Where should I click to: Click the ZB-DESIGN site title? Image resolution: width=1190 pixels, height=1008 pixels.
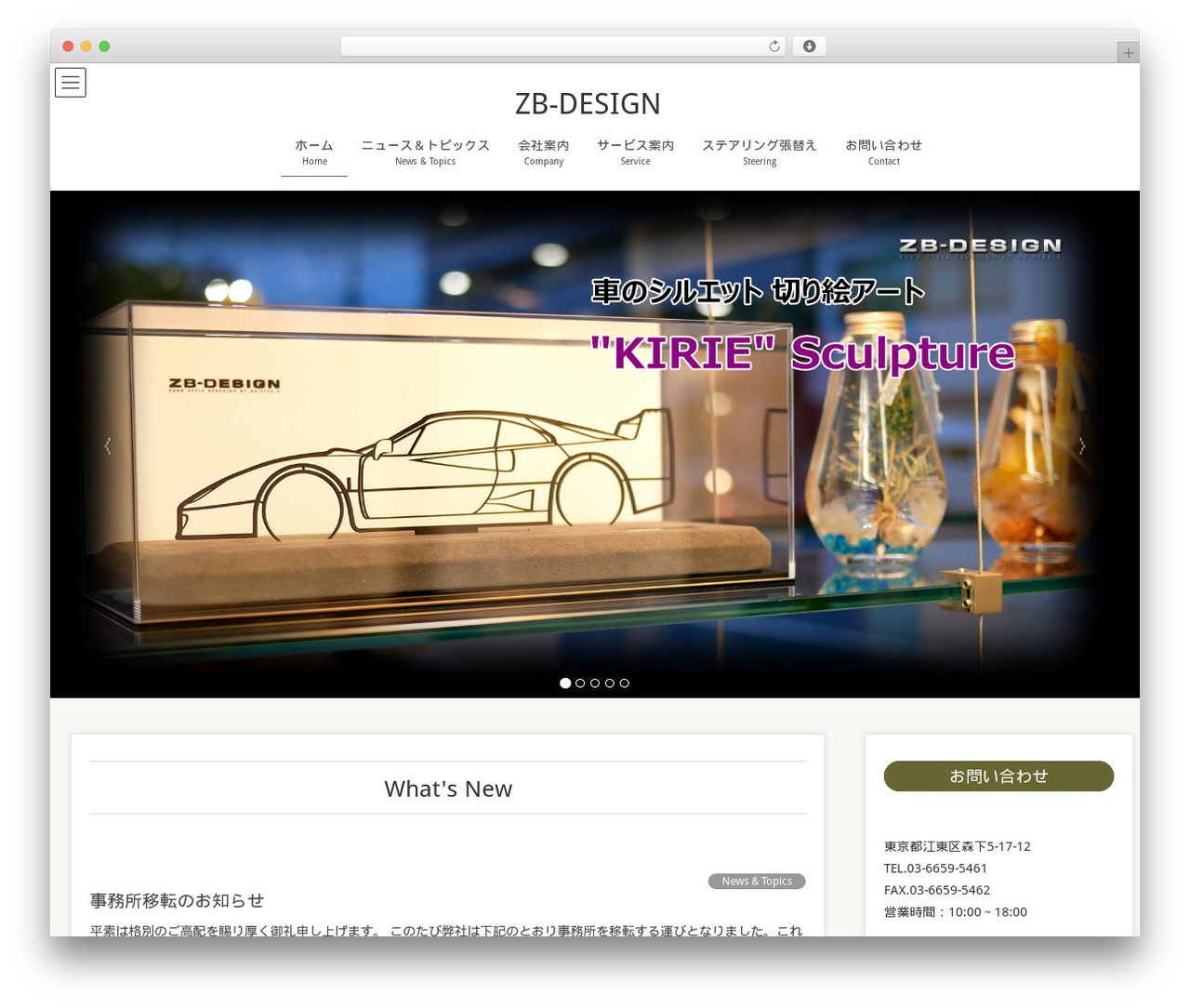tap(588, 103)
